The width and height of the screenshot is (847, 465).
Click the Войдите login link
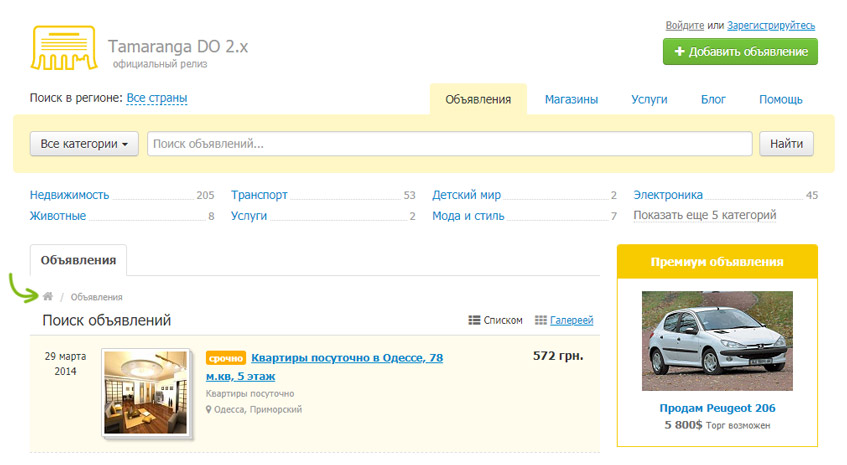pos(684,25)
